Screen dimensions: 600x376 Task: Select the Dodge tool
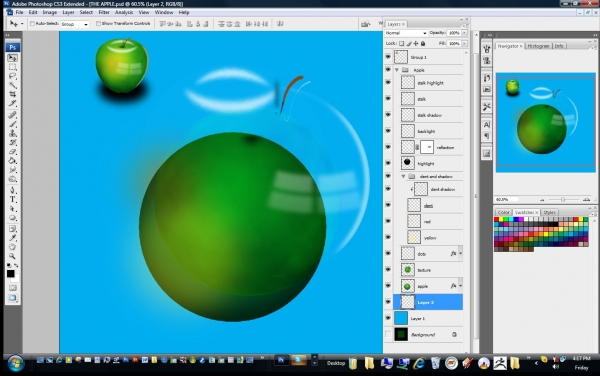coord(13,179)
